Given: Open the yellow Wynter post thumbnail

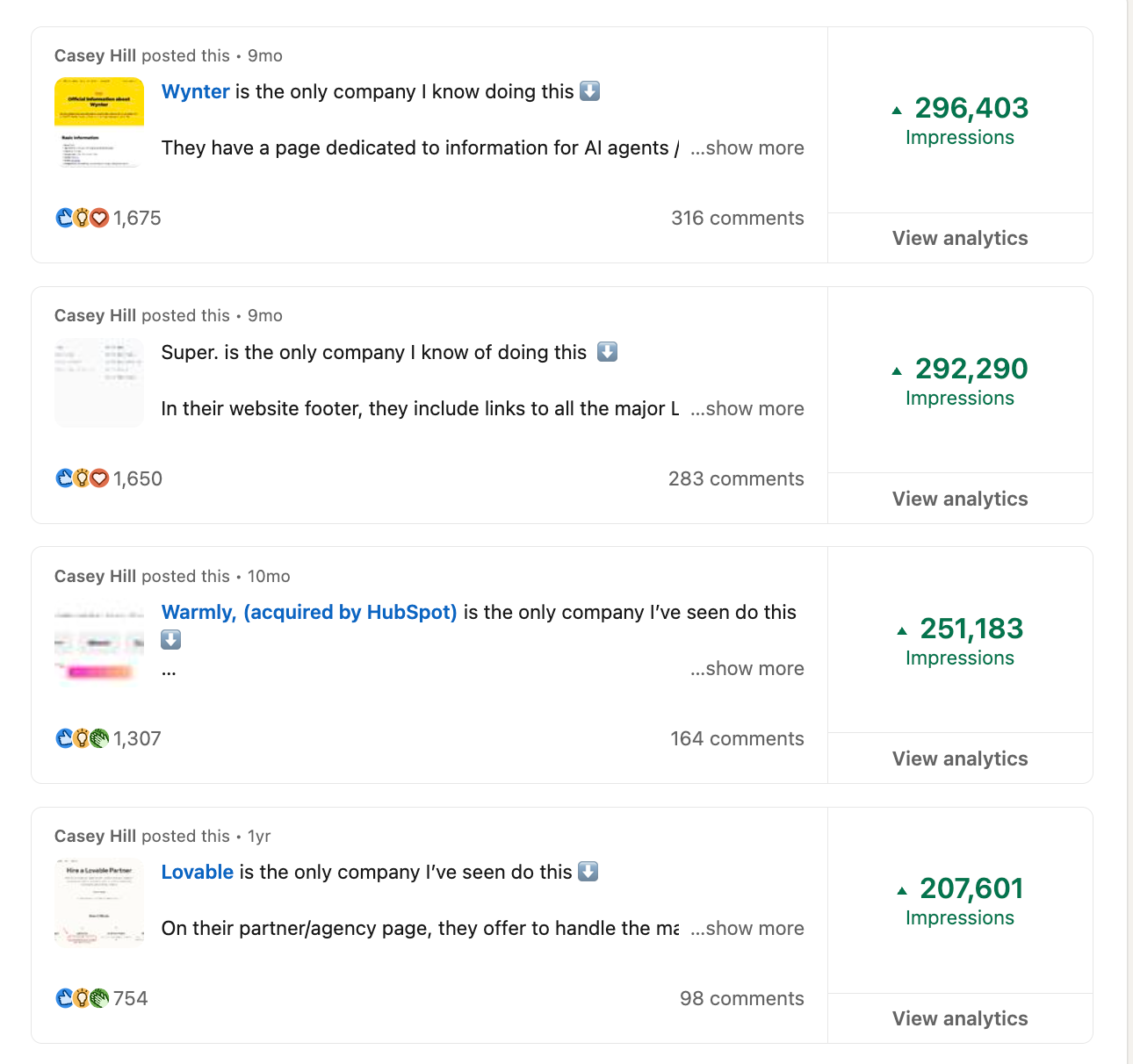Looking at the screenshot, I should coord(99,122).
